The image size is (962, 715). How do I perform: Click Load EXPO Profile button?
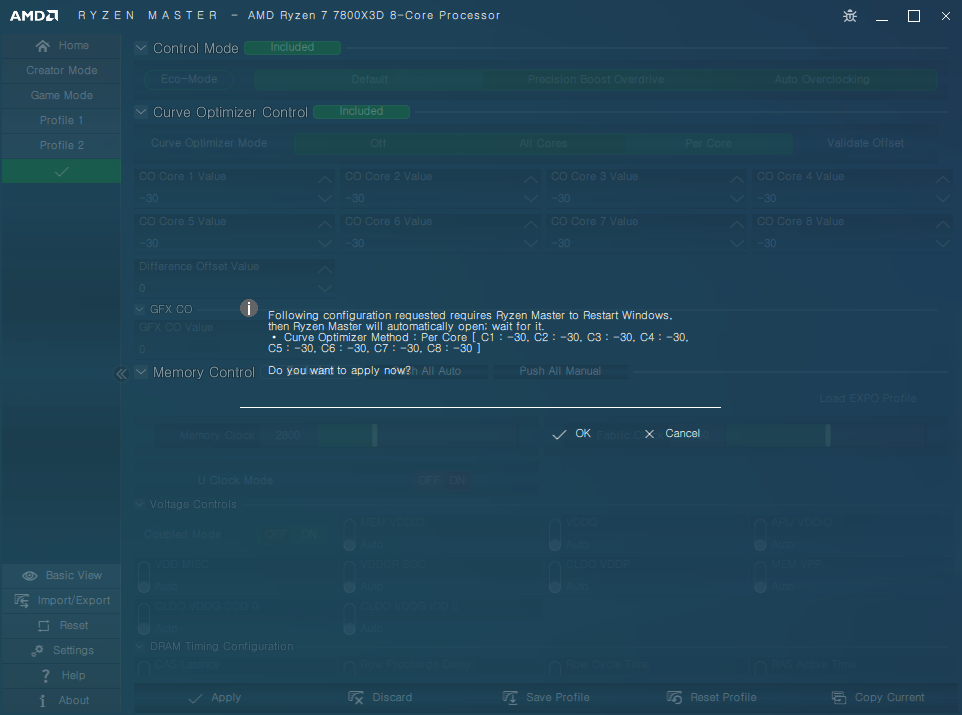(x=868, y=398)
